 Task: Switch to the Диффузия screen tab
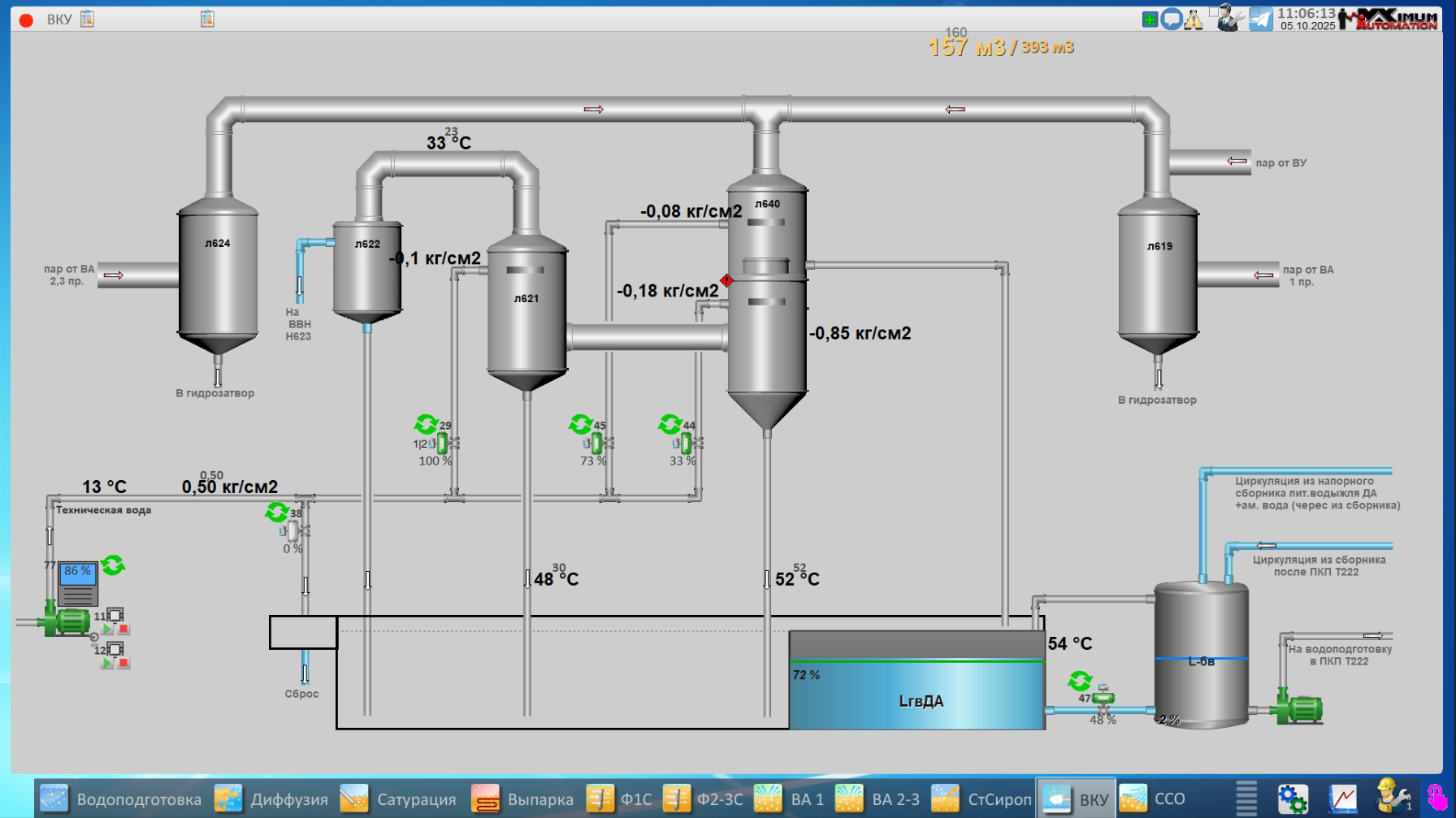[x=272, y=799]
